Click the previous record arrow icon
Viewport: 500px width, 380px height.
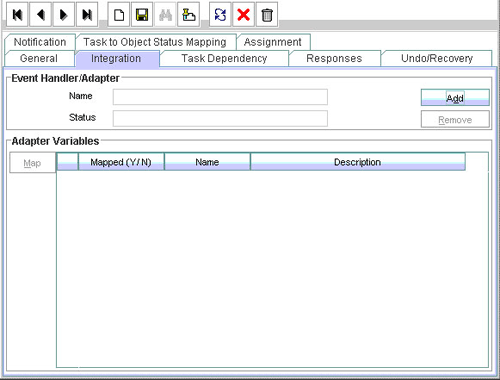point(40,15)
